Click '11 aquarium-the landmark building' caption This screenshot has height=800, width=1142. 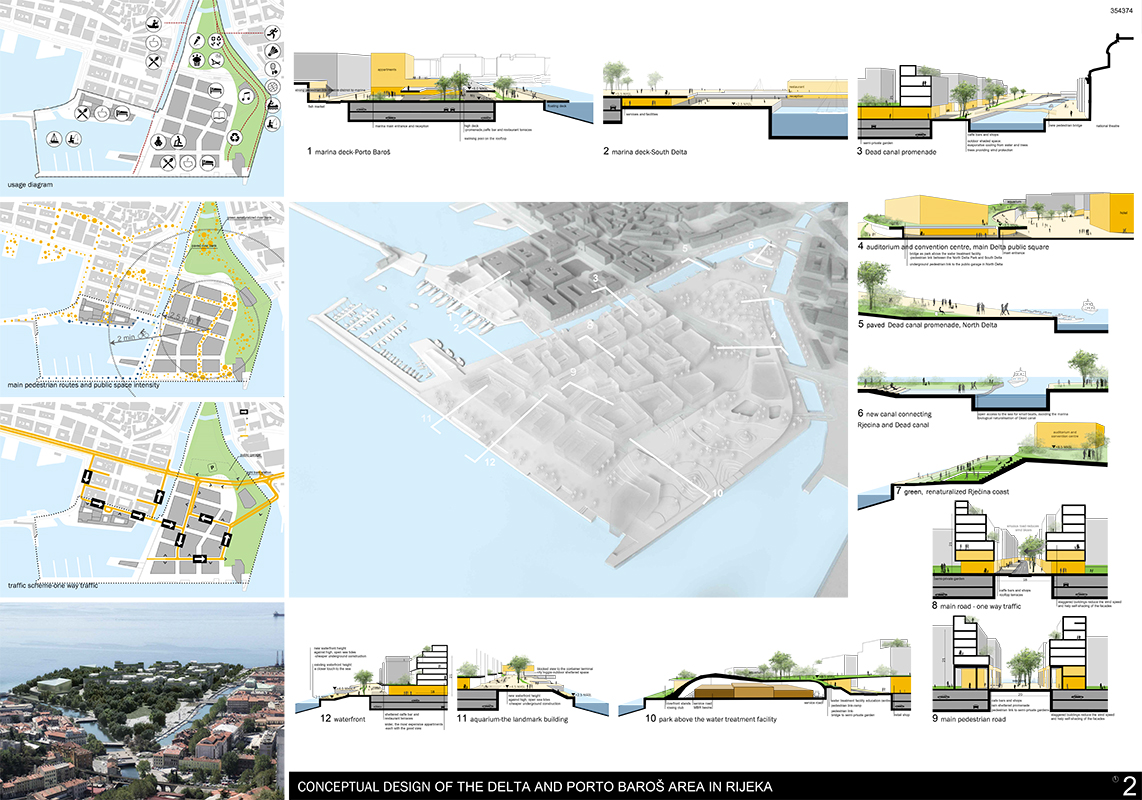512,718
